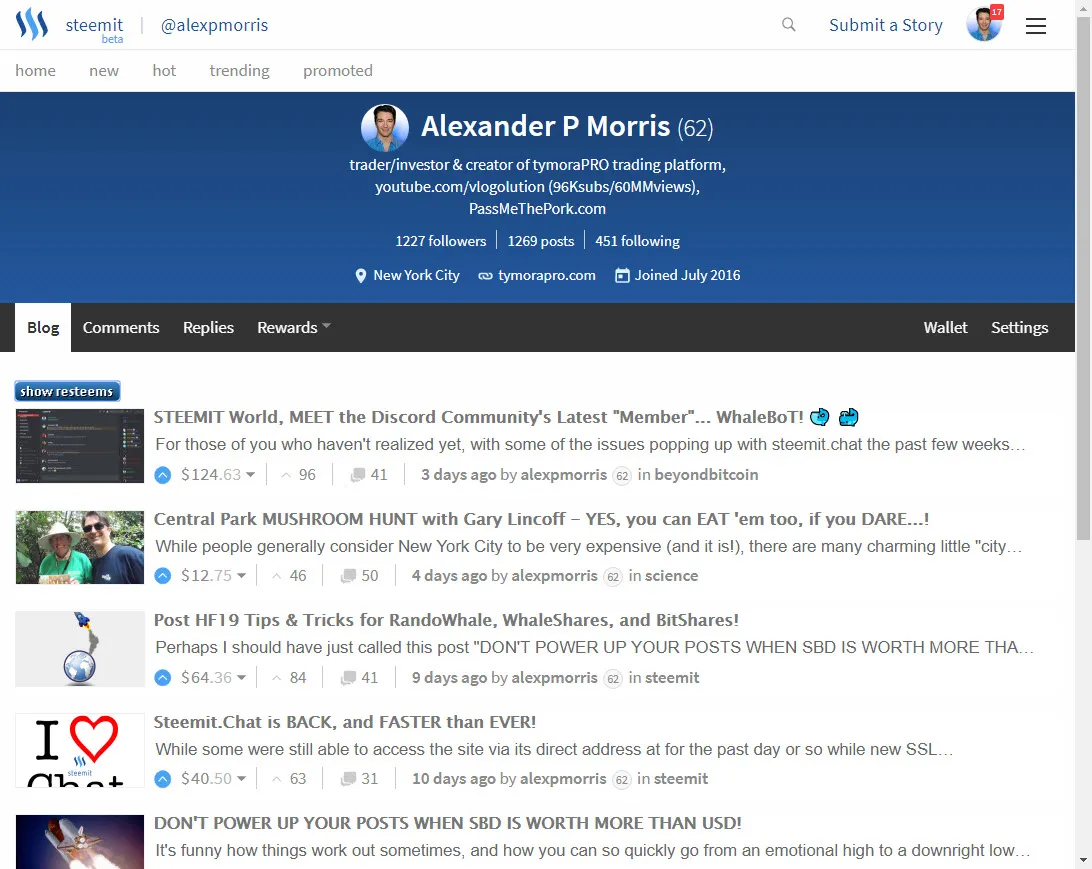Click the location pin icon beside New York City
1092x869 pixels.
[361, 276]
